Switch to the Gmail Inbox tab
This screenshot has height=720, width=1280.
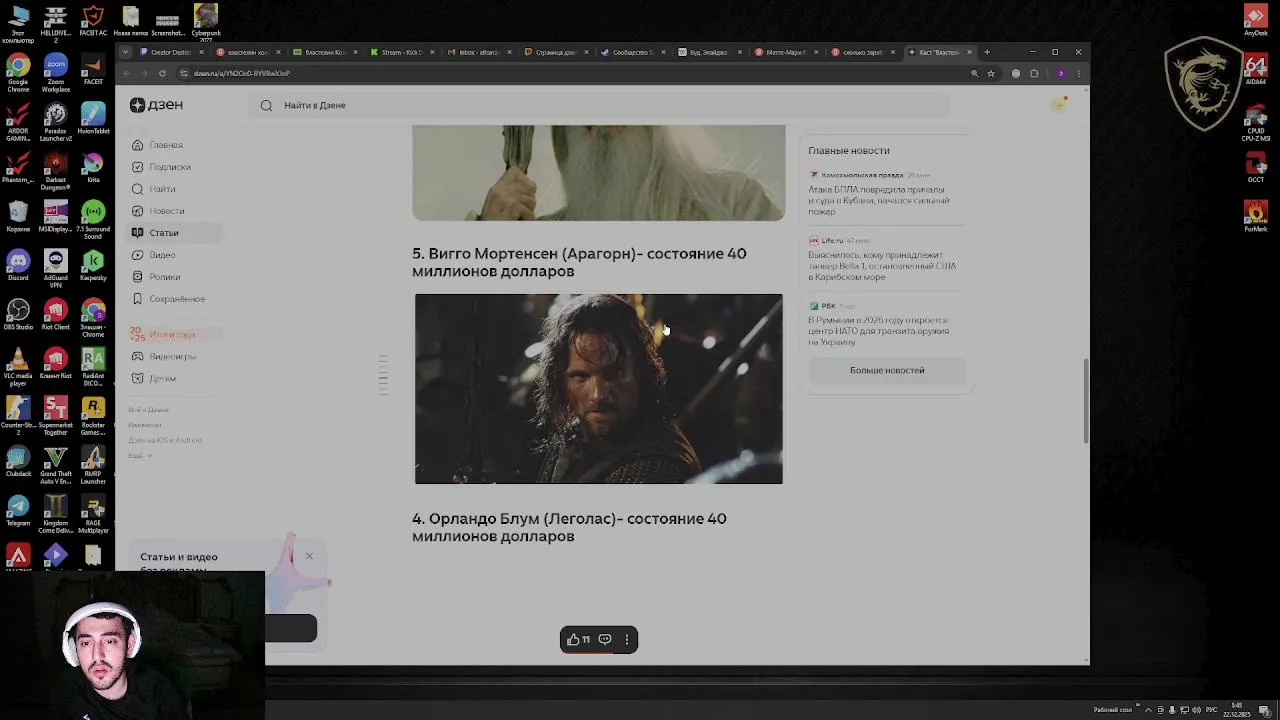pos(479,52)
